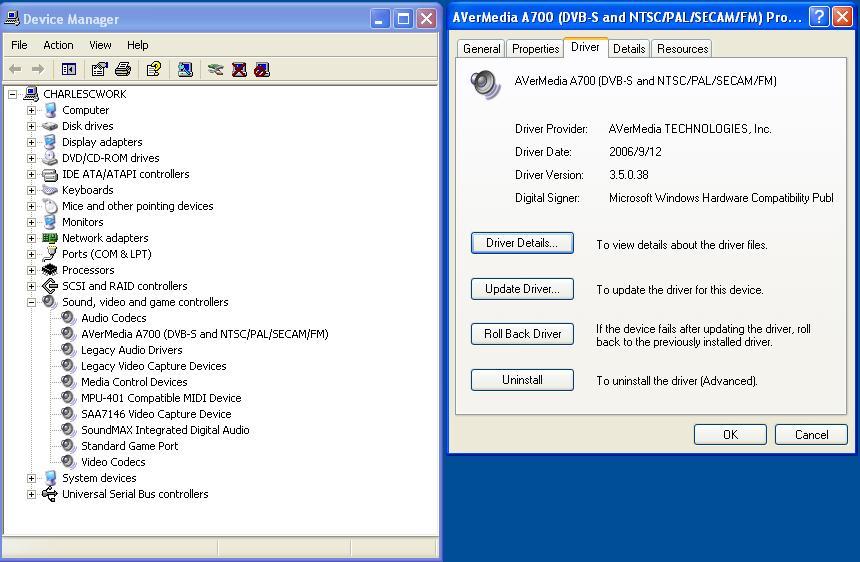Expand the Processors node
860x562 pixels.
pos(31,270)
